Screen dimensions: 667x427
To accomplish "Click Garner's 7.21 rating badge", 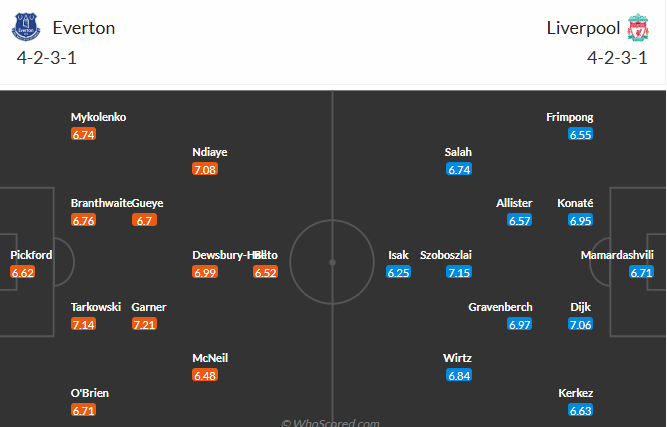I will [144, 324].
